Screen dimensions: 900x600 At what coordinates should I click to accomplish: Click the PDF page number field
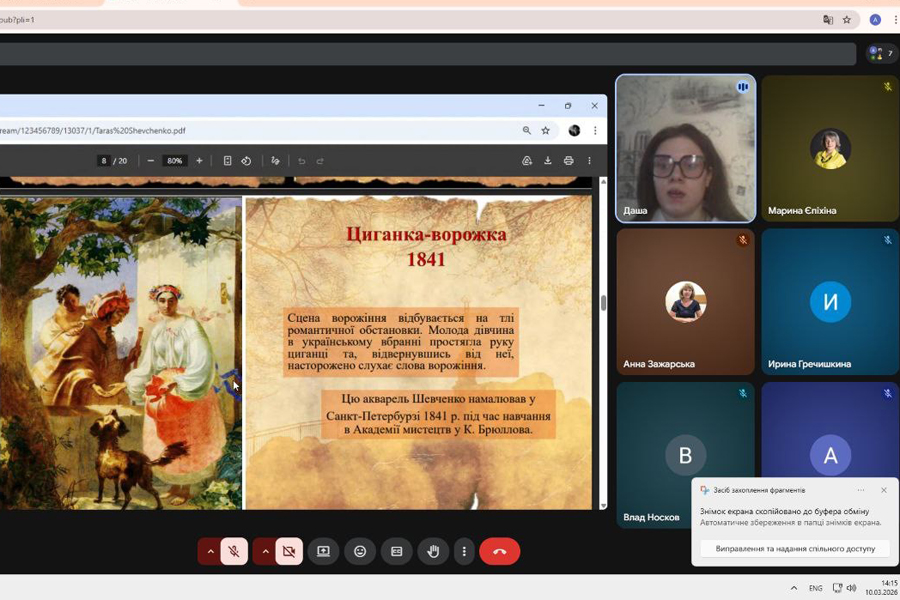click(x=104, y=161)
